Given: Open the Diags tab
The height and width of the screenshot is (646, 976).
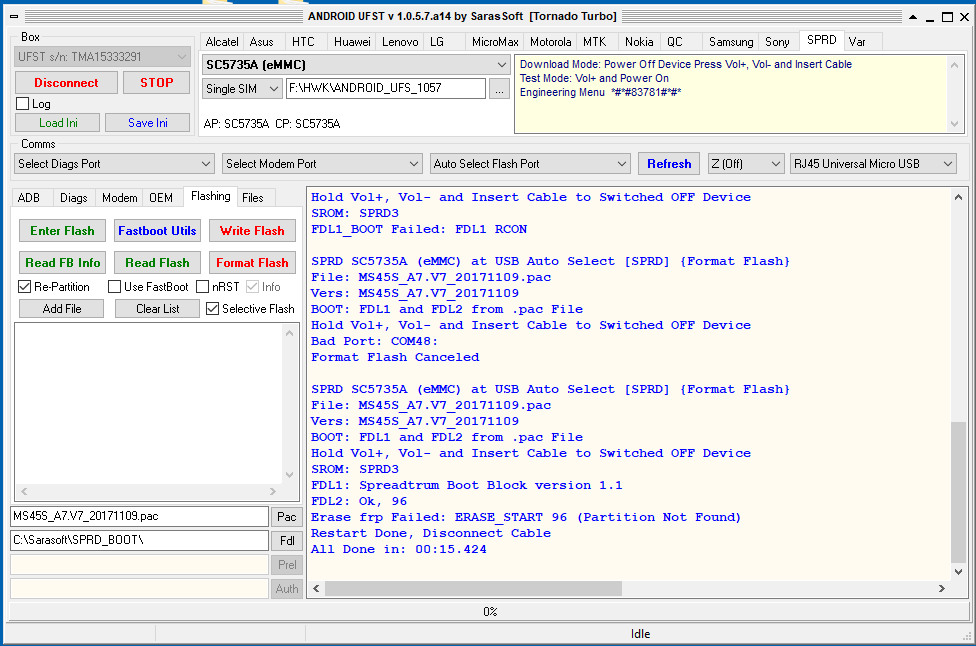Looking at the screenshot, I should [x=74, y=198].
